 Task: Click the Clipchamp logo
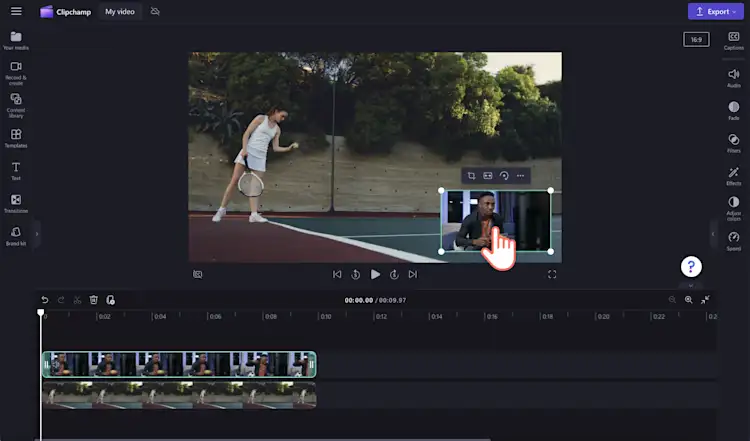point(66,11)
